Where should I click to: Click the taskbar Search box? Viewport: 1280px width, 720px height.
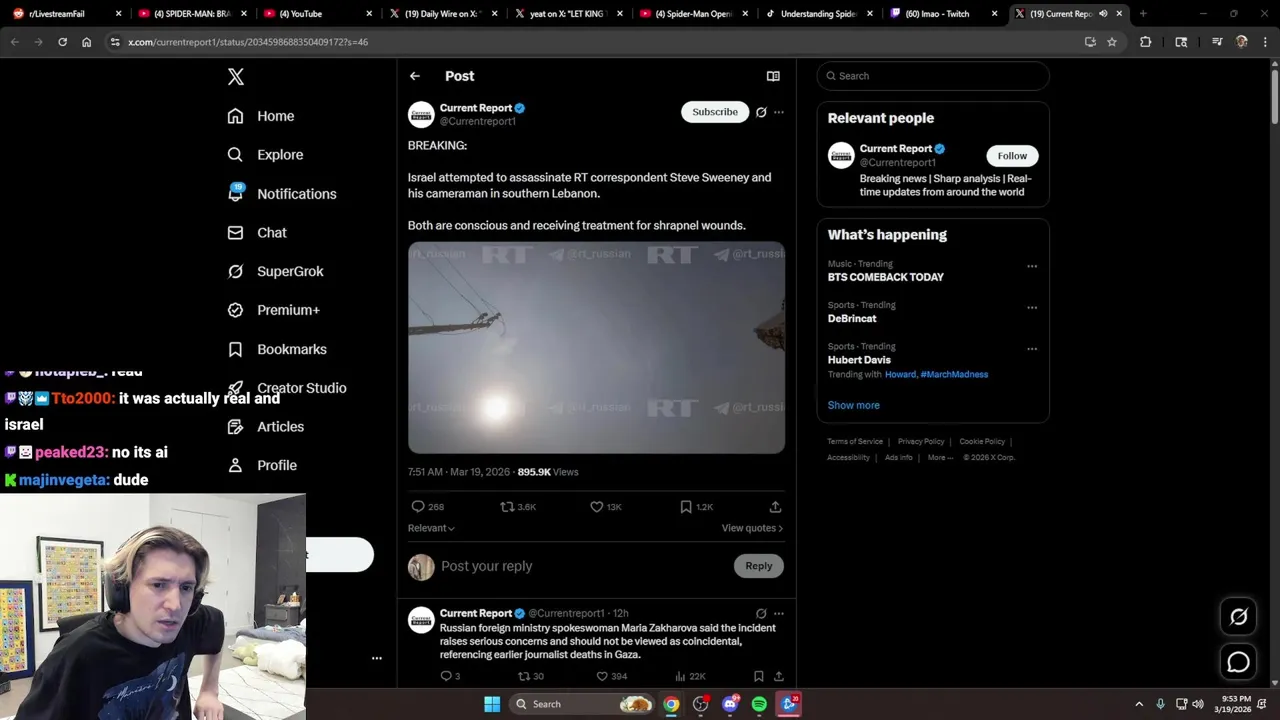tap(583, 704)
